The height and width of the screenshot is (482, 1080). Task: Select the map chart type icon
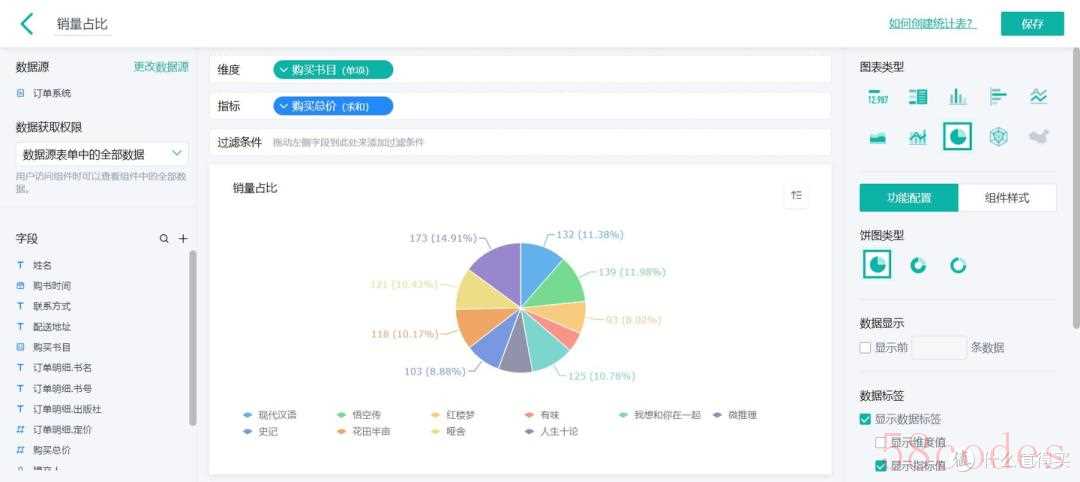[1038, 137]
